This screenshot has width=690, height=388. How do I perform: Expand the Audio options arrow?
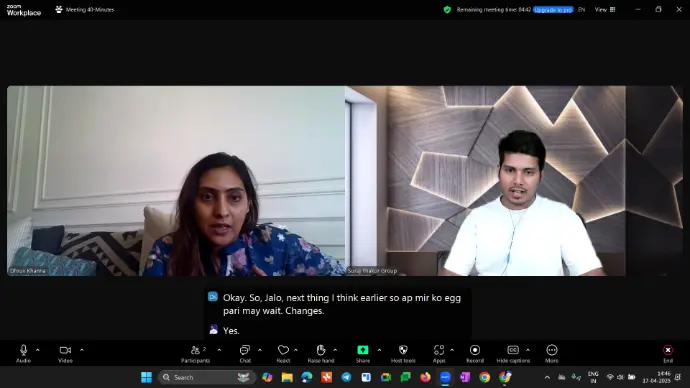37,350
